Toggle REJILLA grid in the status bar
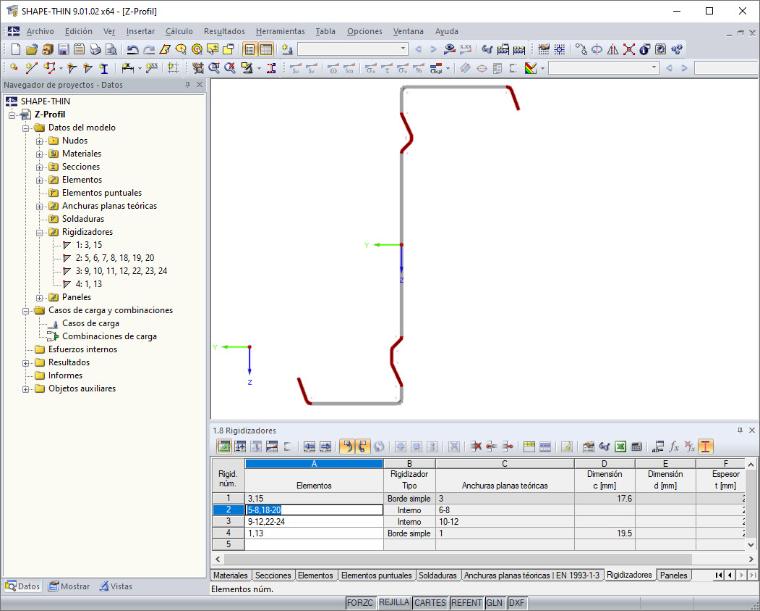The image size is (760, 611). point(394,602)
